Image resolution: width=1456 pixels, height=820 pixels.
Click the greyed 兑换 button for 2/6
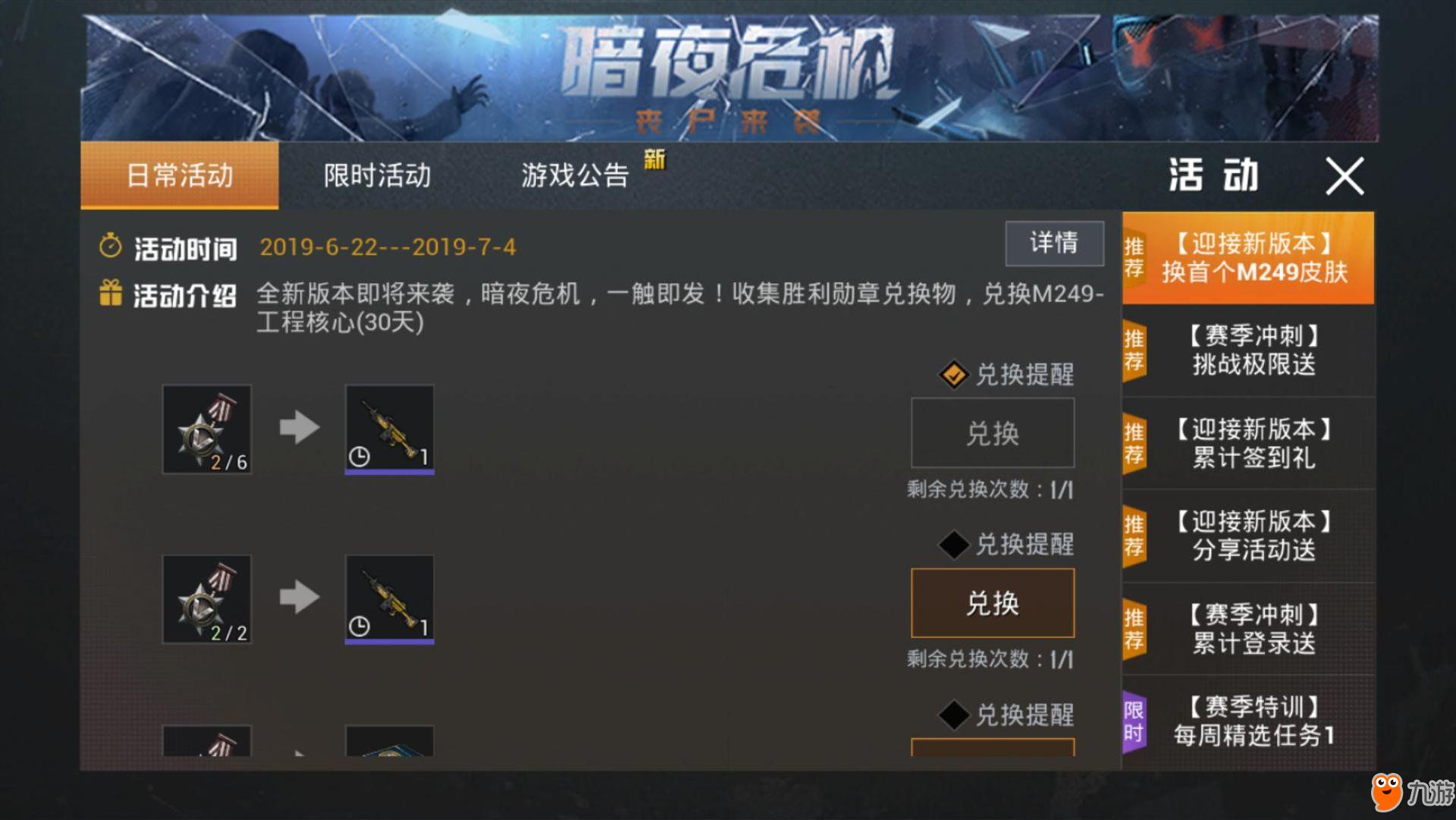click(x=993, y=433)
